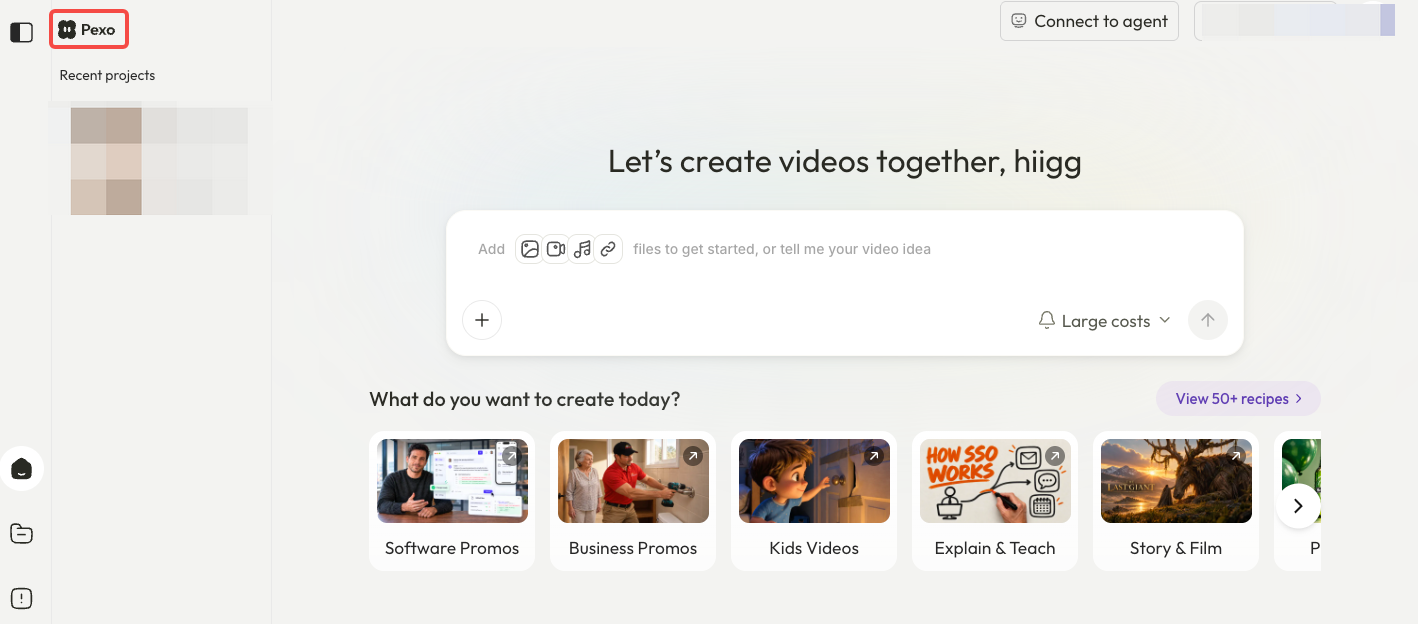Click the blurred account button at top right
The width and height of the screenshot is (1418, 624).
1297,21
